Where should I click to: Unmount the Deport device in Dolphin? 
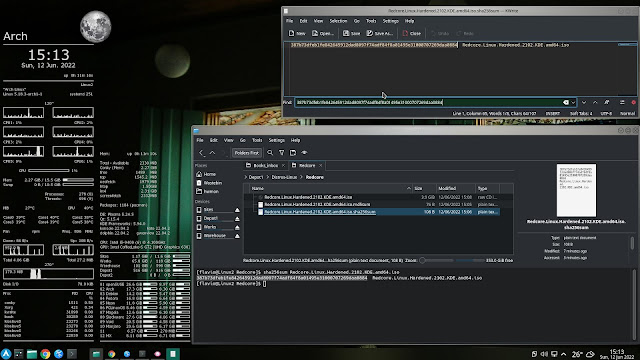coord(237,219)
